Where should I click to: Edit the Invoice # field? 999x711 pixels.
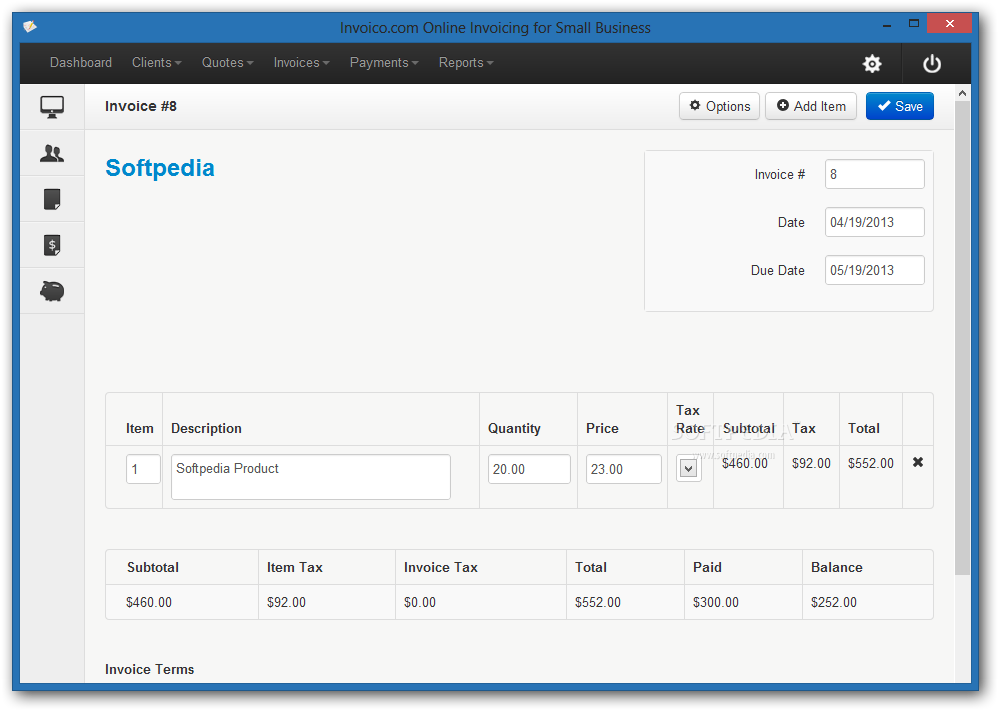point(874,174)
